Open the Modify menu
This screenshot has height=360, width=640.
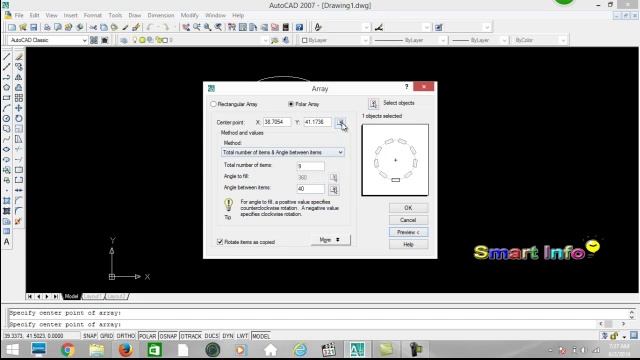pos(189,15)
